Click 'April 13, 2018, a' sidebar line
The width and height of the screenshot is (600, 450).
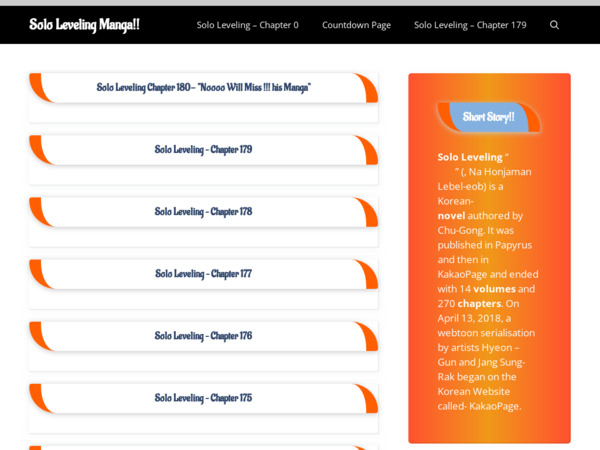[x=474, y=318]
